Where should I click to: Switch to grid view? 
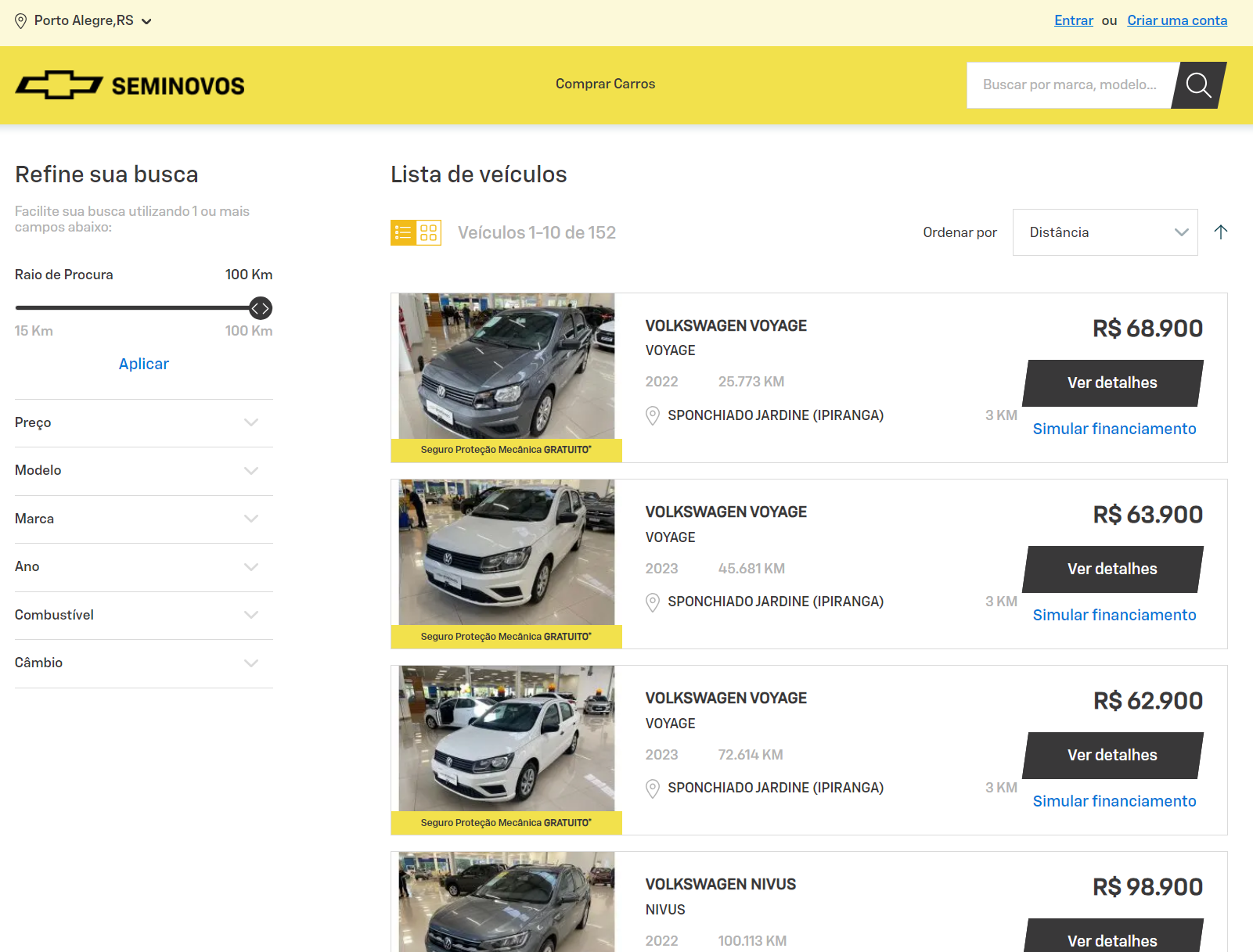pos(428,232)
